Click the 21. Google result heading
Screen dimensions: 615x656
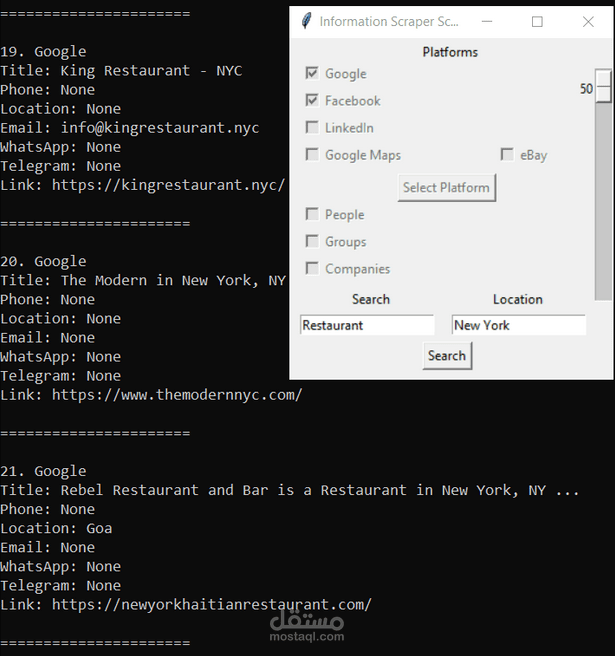click(x=43, y=472)
